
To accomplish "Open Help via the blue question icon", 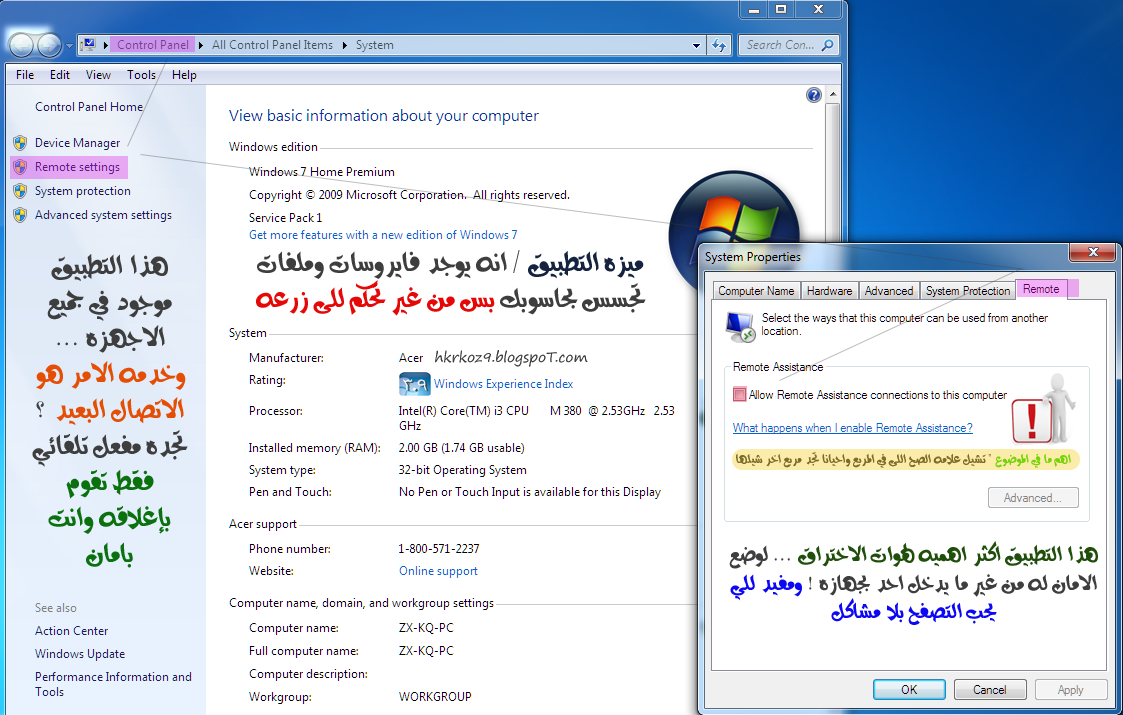I will click(x=814, y=95).
